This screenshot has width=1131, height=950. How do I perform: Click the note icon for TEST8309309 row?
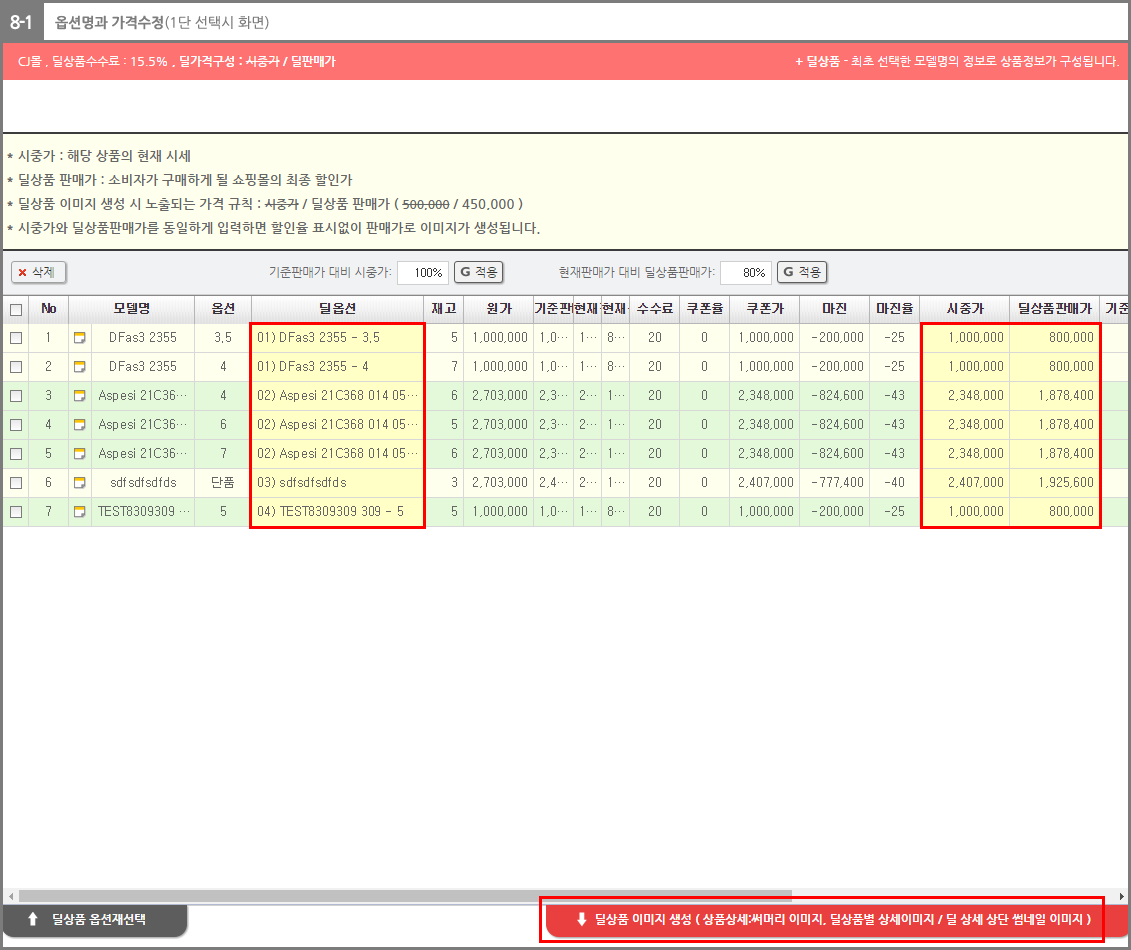pyautogui.click(x=80, y=512)
